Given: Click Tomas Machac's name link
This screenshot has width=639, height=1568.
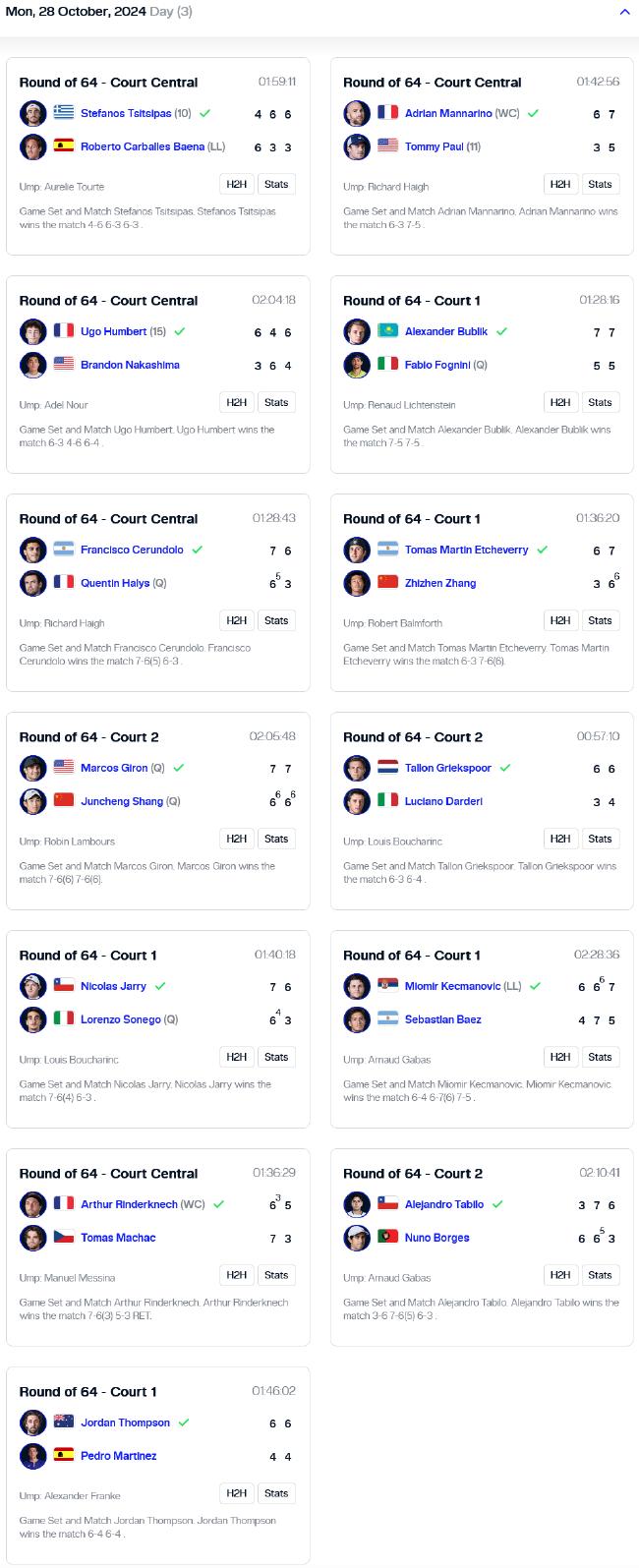Looking at the screenshot, I should pos(118,1238).
